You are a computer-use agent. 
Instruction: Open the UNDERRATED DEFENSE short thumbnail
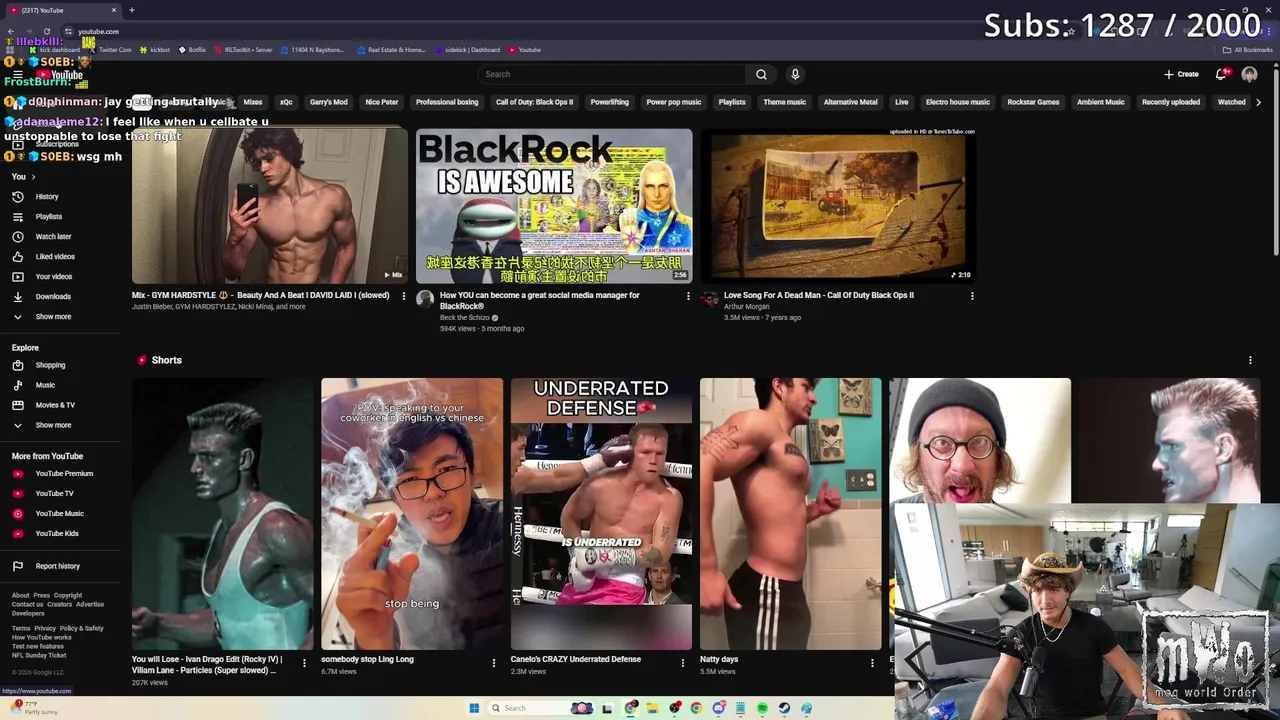pos(601,514)
